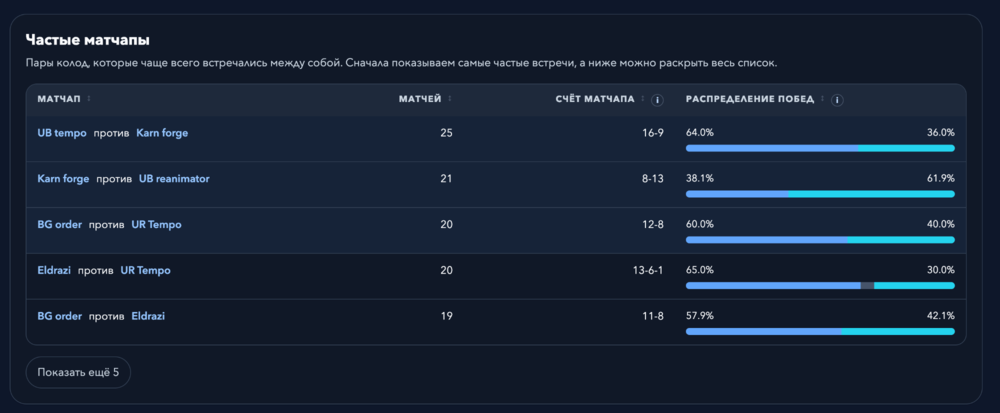Click info icon next to Распределение побед
The height and width of the screenshot is (413, 1000).
point(837,100)
